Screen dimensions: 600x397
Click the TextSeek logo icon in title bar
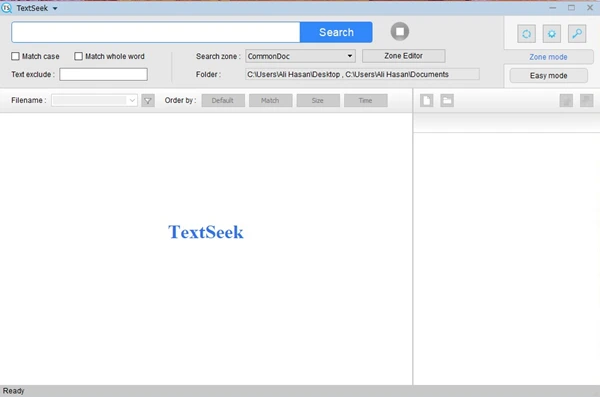click(6, 8)
